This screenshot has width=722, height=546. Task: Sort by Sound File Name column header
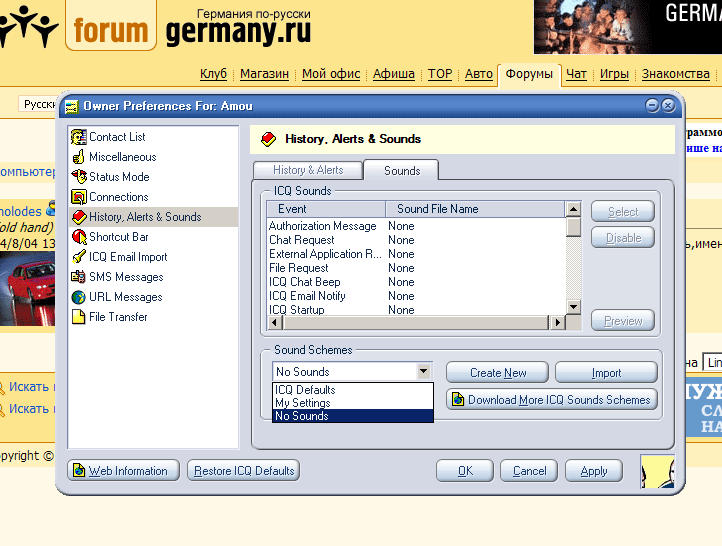coord(475,209)
